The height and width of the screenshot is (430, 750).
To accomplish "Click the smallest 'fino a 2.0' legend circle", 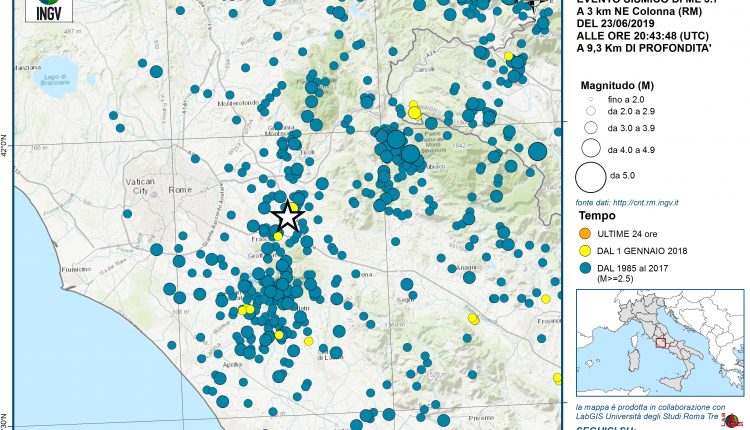I will 590,100.
